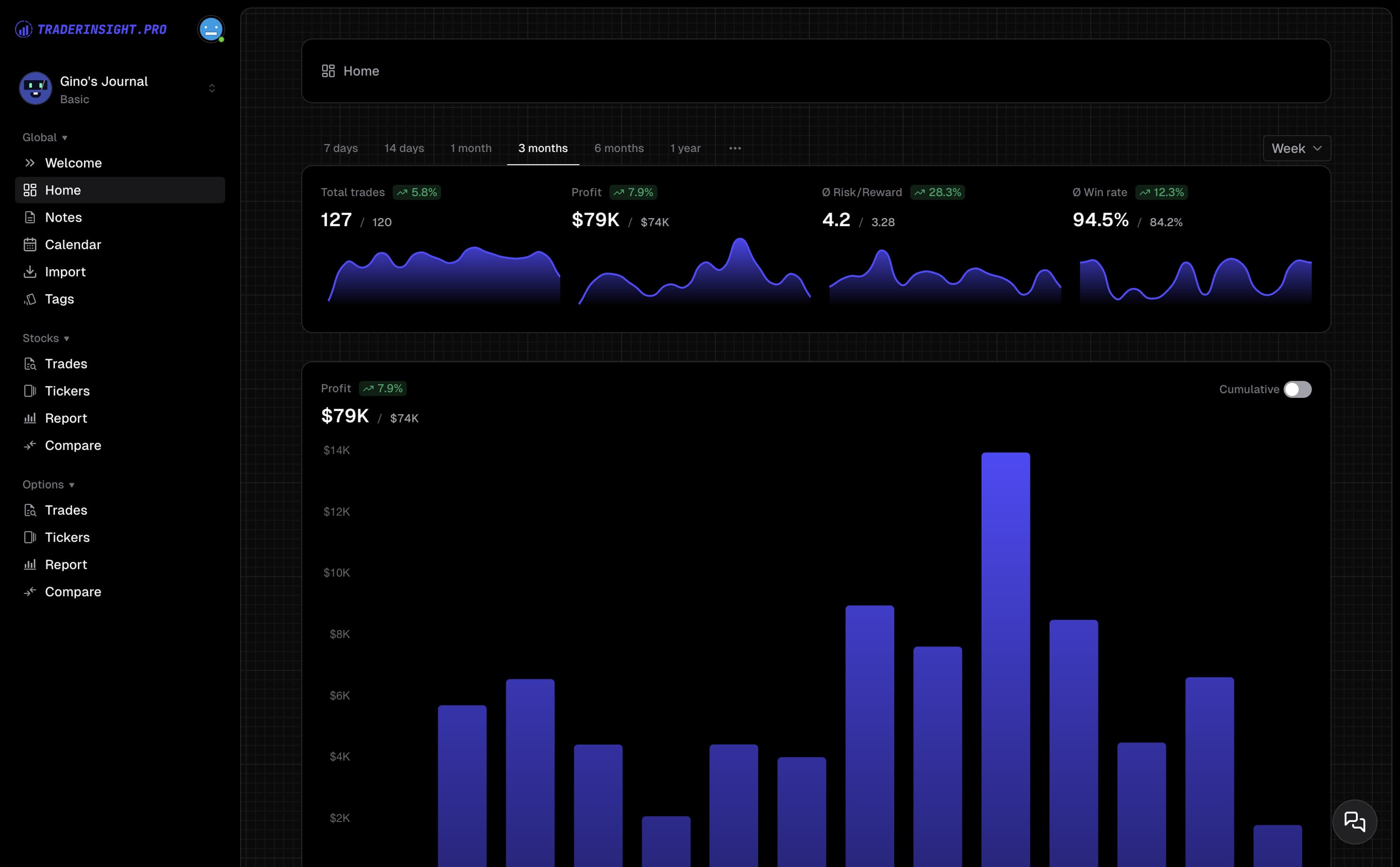Image resolution: width=1400 pixels, height=867 pixels.
Task: Open Tags from the sidebar
Action: 120,299
